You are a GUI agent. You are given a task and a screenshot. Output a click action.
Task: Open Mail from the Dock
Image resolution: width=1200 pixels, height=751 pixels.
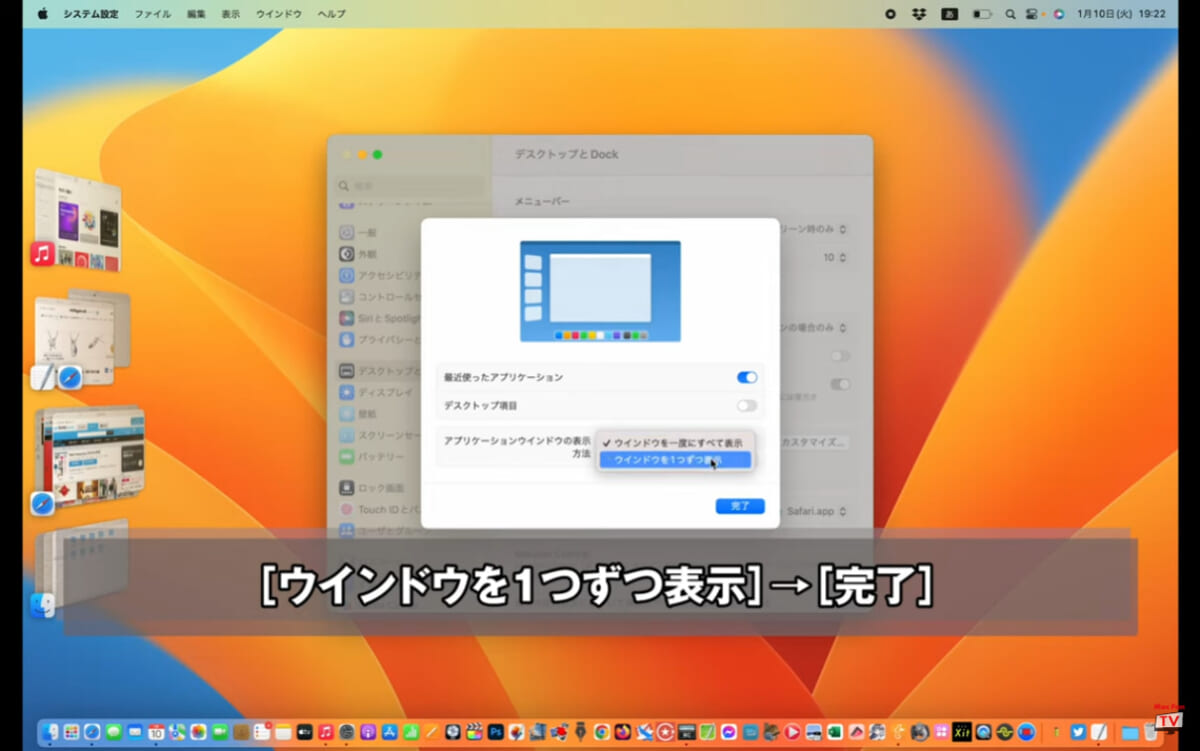point(135,732)
